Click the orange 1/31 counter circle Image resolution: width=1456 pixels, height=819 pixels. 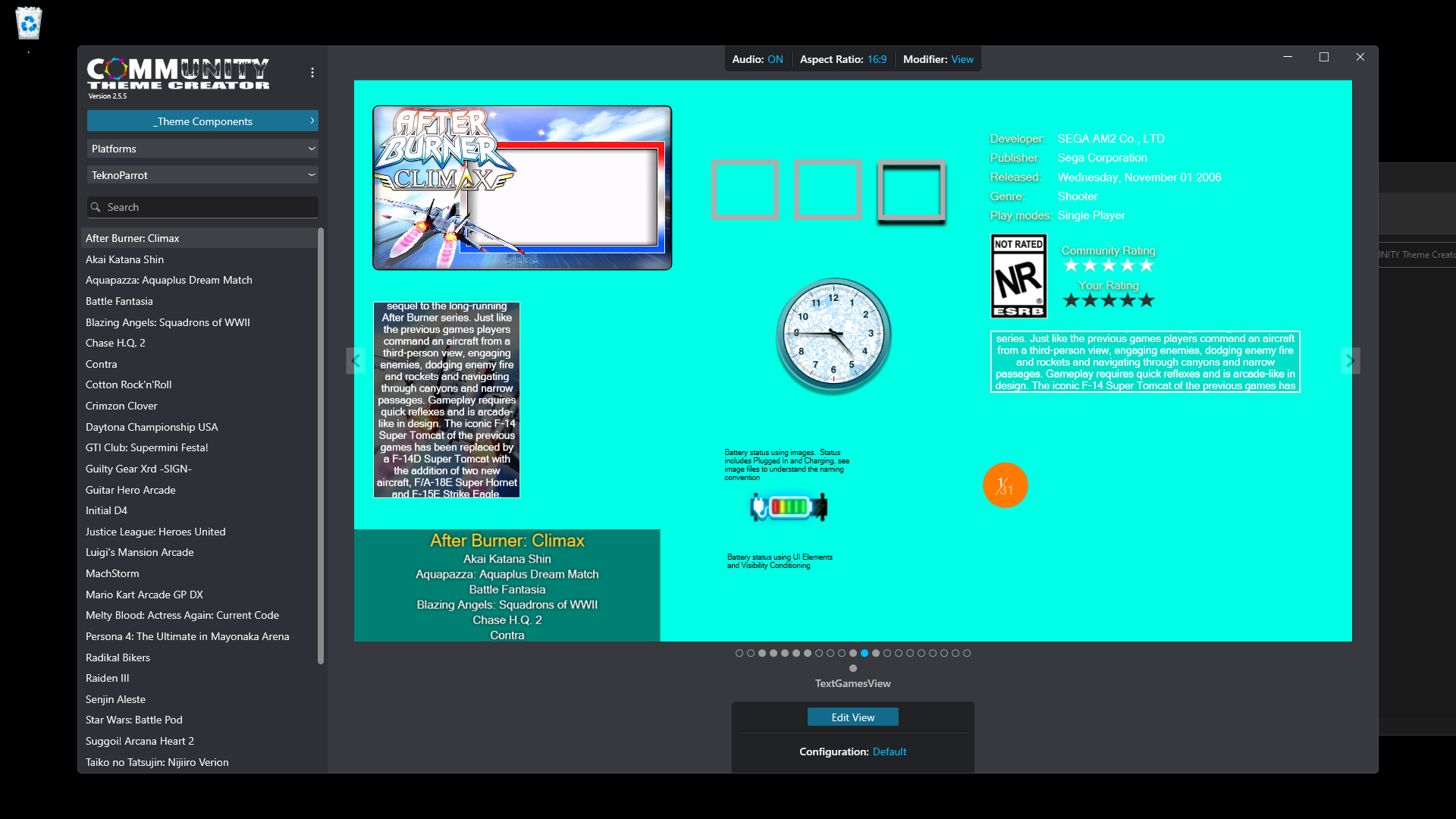click(1006, 485)
